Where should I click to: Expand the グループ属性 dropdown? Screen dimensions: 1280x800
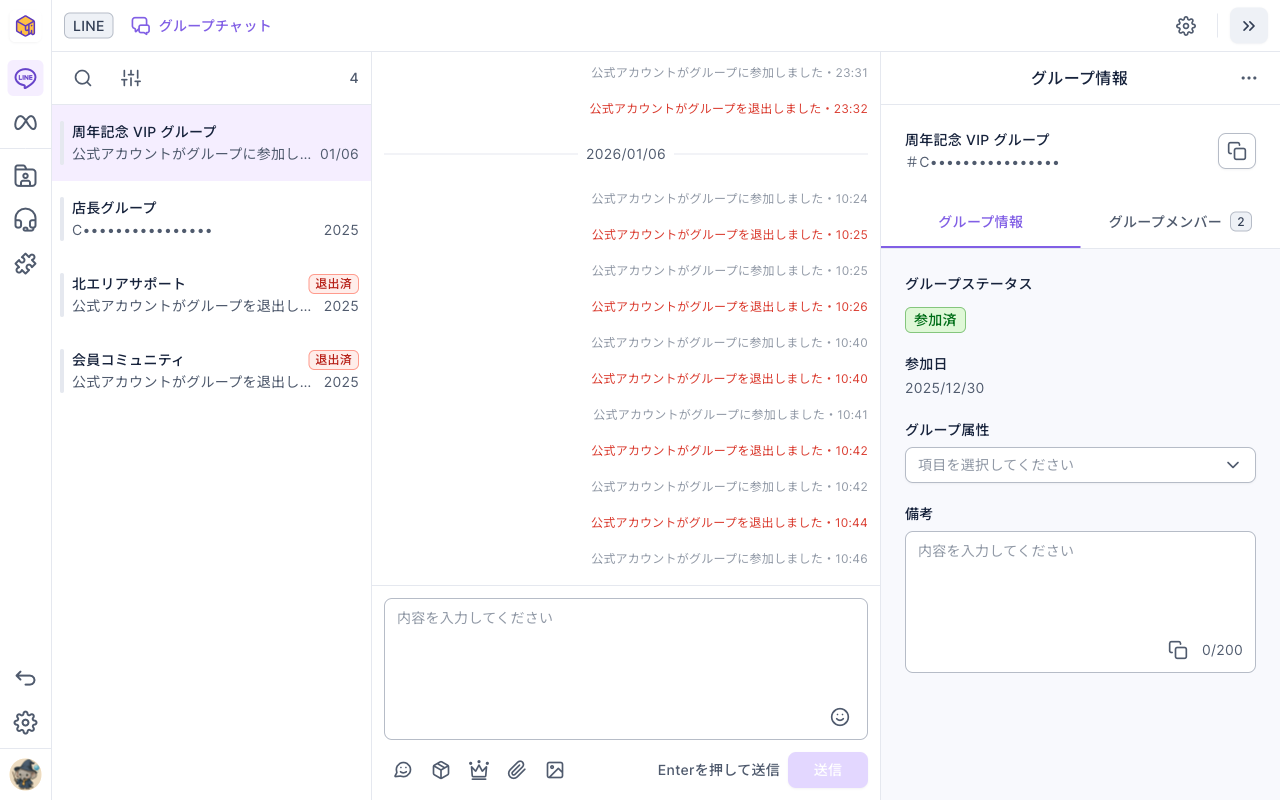(1080, 465)
